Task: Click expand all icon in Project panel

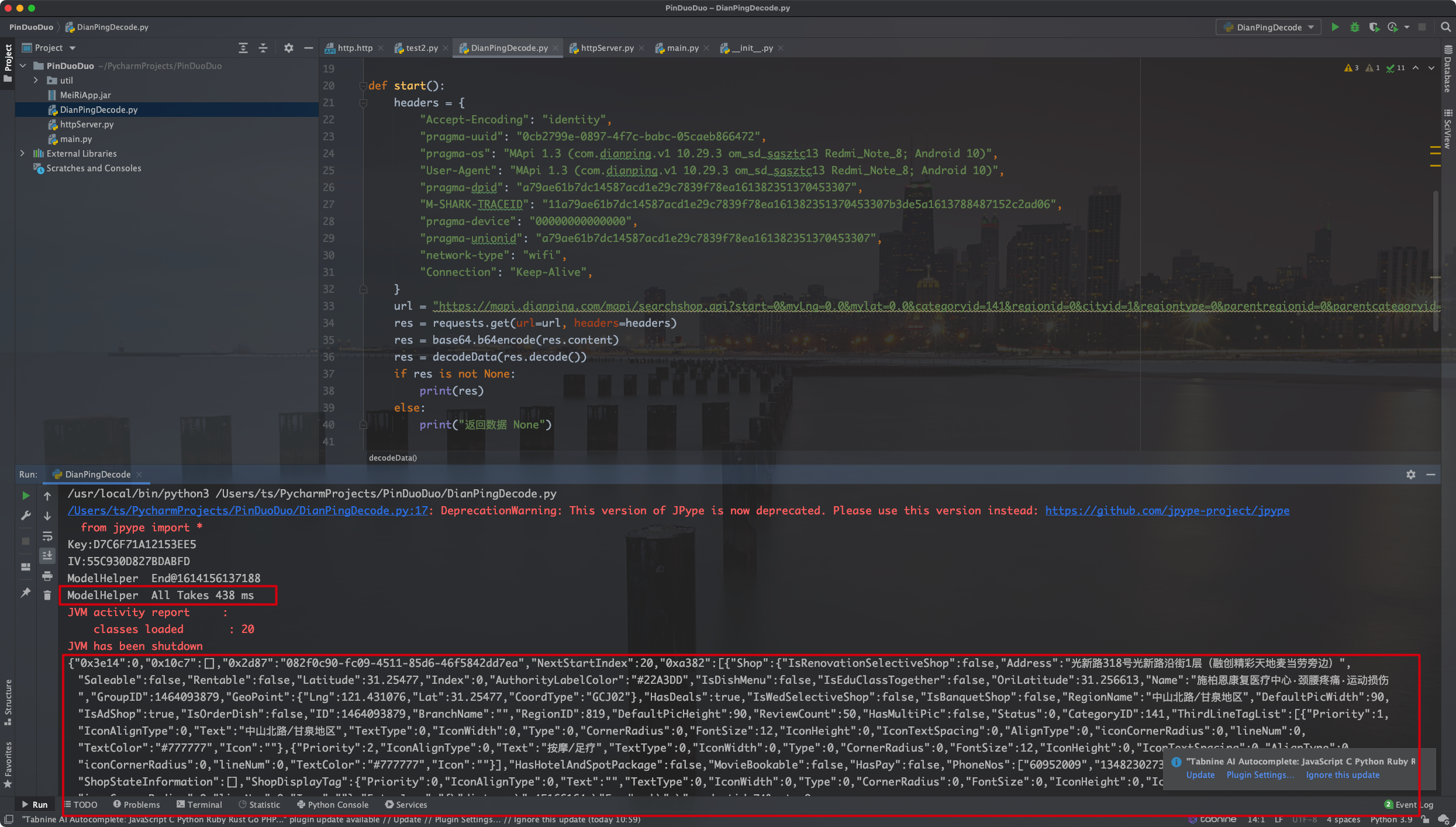Action: click(x=243, y=48)
